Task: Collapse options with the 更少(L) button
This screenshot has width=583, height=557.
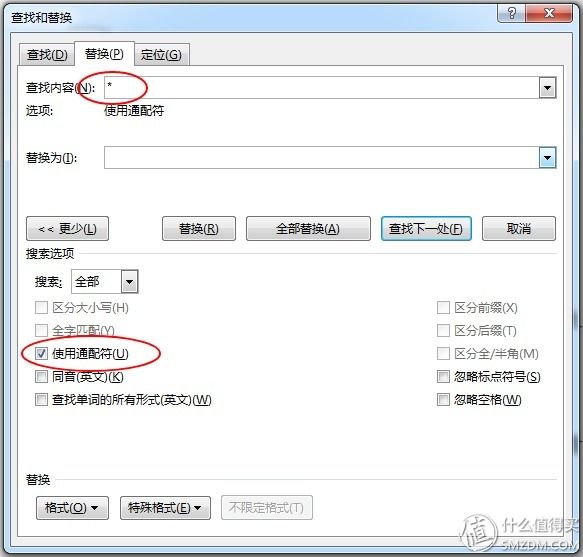Action: click(67, 229)
